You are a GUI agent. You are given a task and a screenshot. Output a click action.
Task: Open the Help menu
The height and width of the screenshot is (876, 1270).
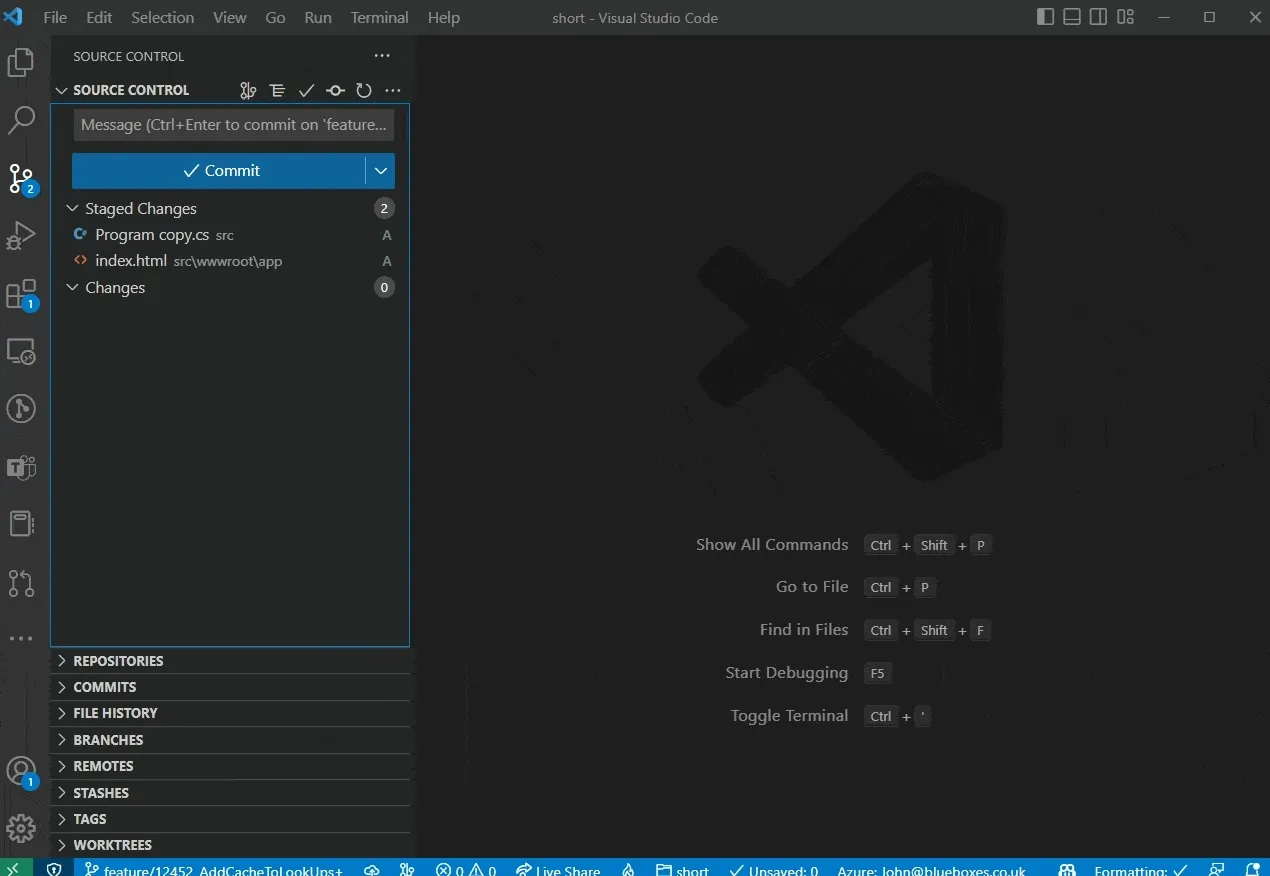444,18
